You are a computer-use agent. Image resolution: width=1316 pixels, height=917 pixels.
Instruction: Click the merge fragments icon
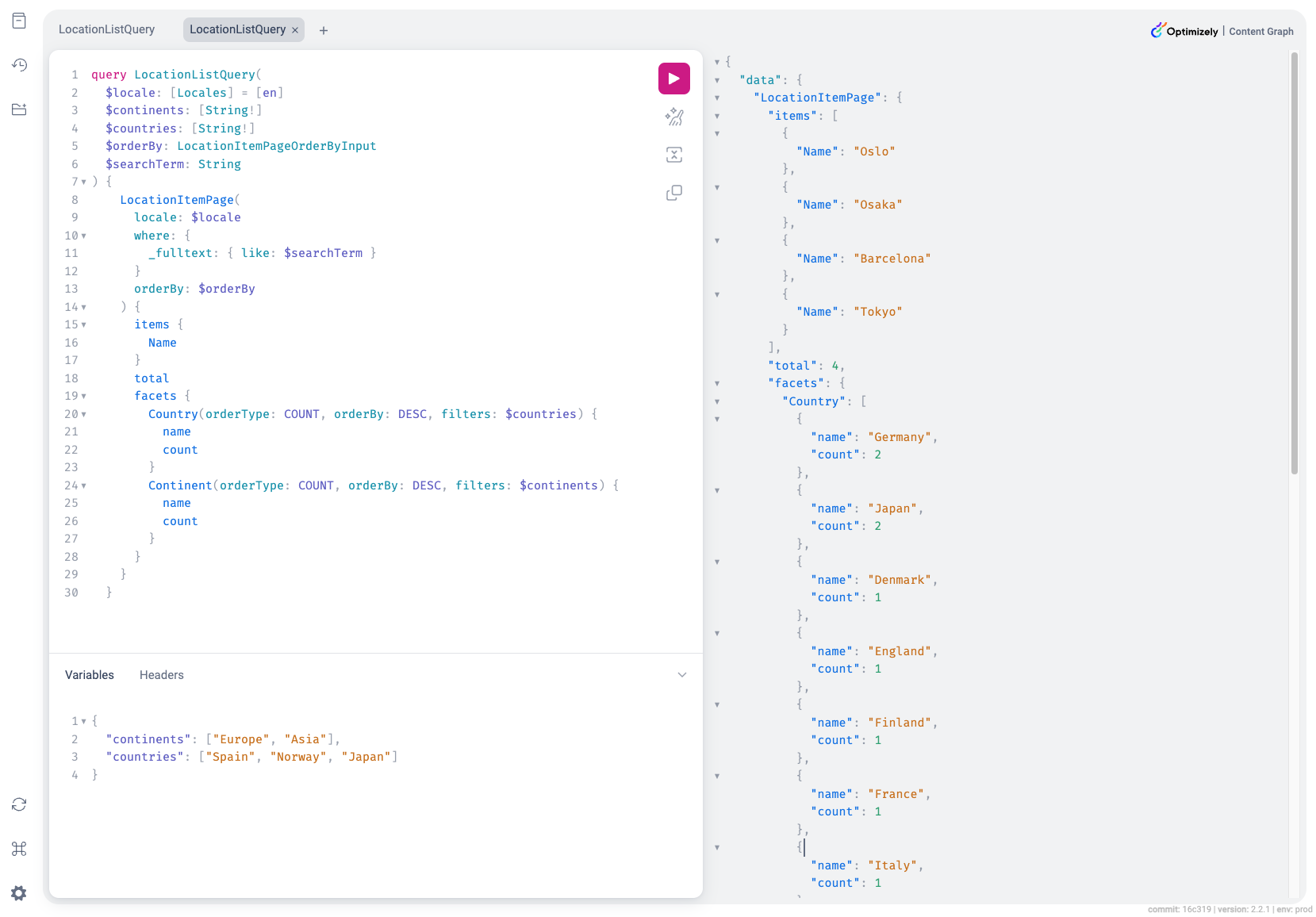coord(673,155)
